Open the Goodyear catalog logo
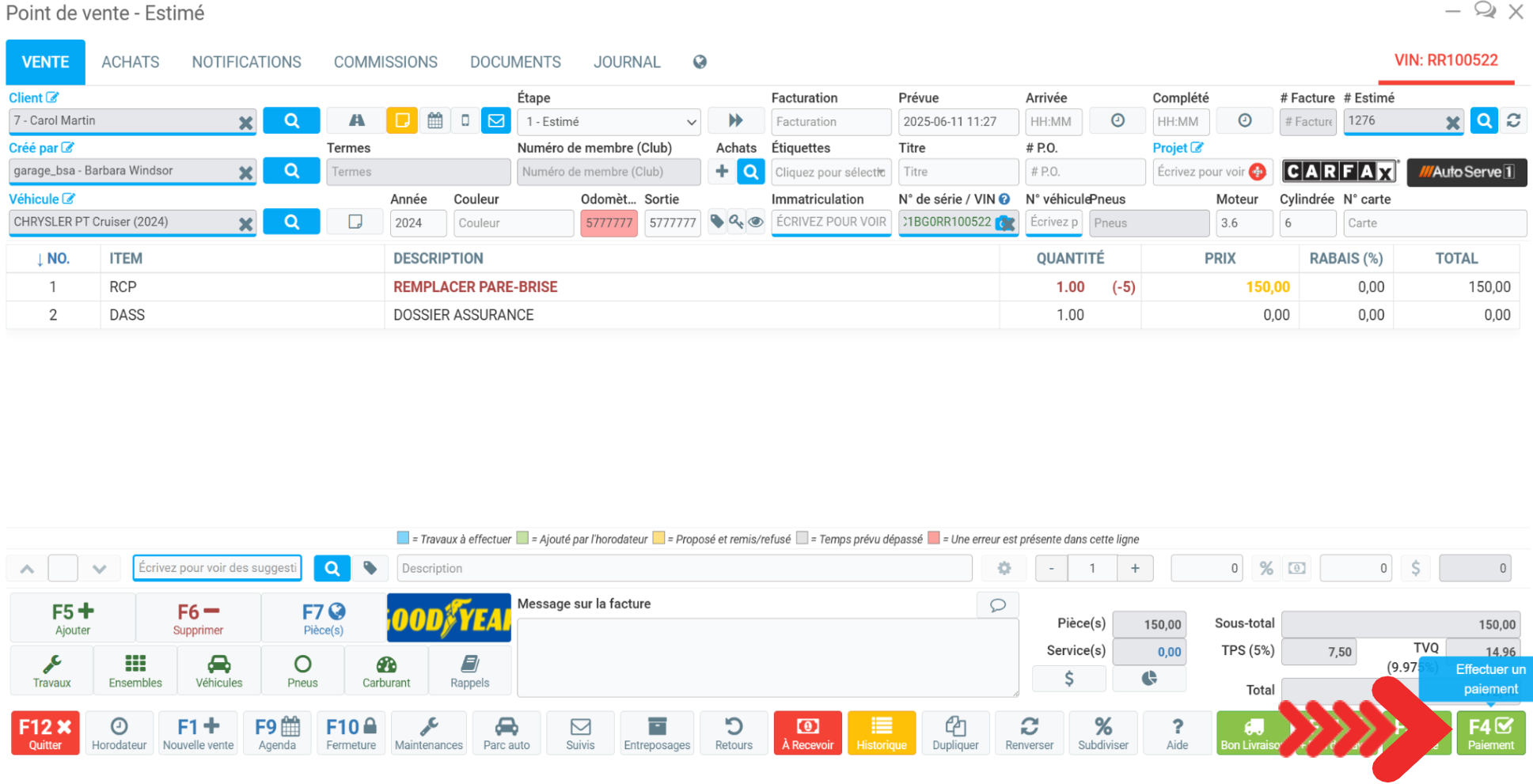This screenshot has width=1533, height=784. pyautogui.click(x=449, y=618)
